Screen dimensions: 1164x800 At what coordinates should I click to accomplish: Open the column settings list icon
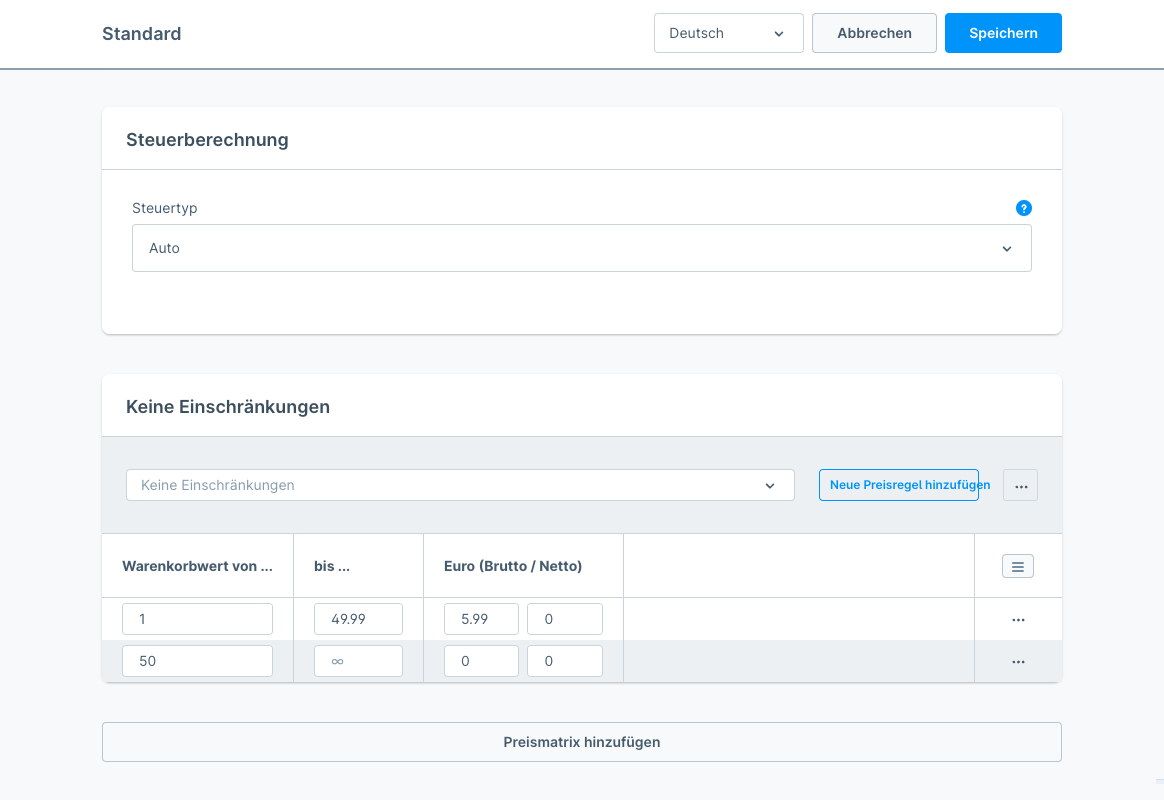[1017, 566]
